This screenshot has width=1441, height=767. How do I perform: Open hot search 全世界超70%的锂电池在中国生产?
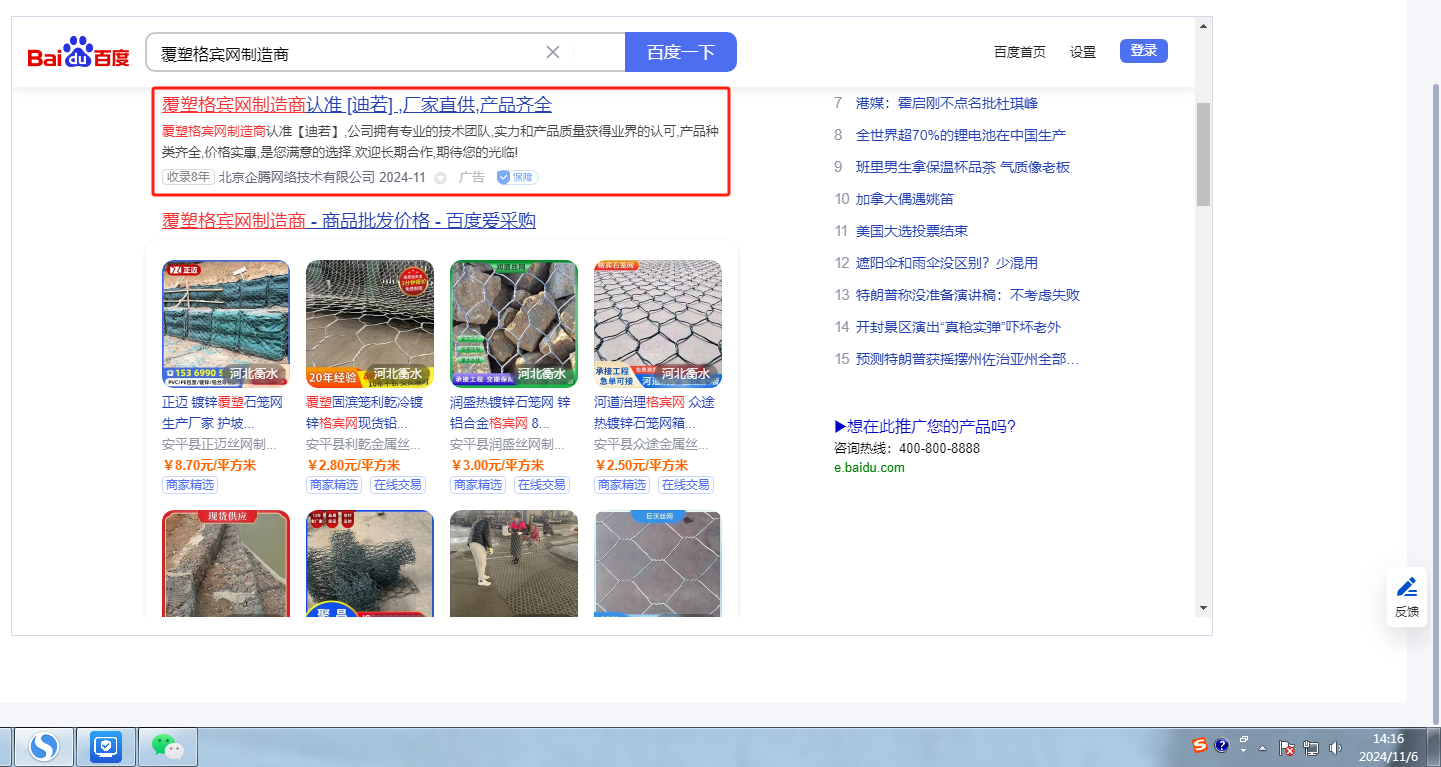click(961, 135)
